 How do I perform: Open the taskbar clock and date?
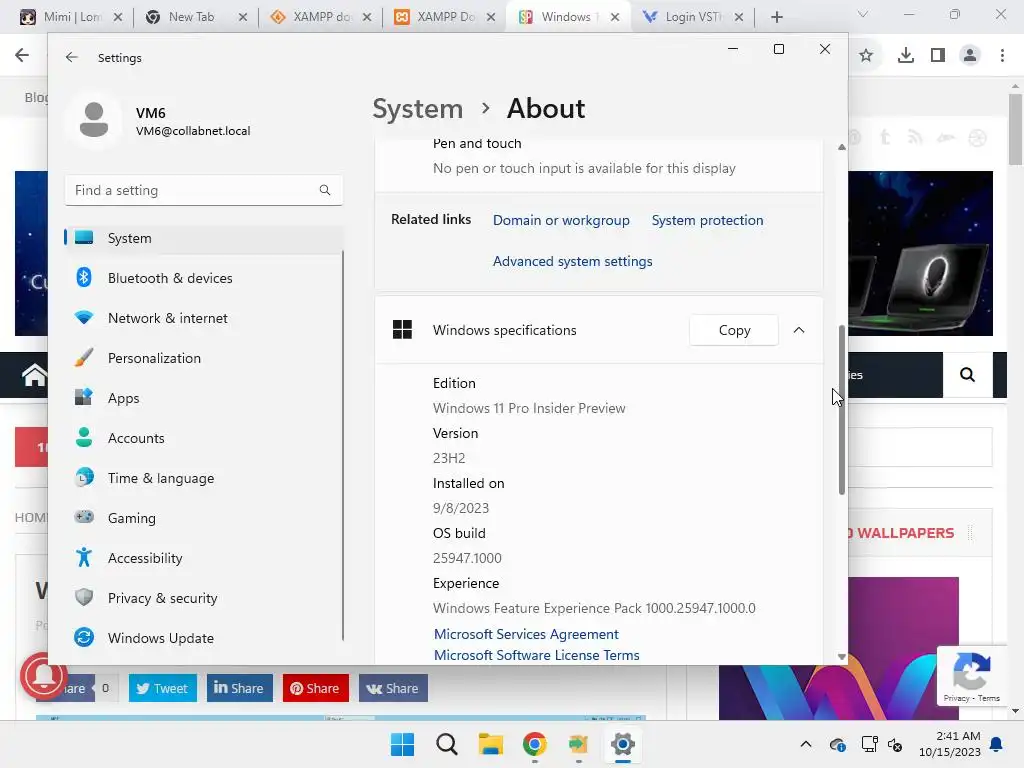pos(950,744)
